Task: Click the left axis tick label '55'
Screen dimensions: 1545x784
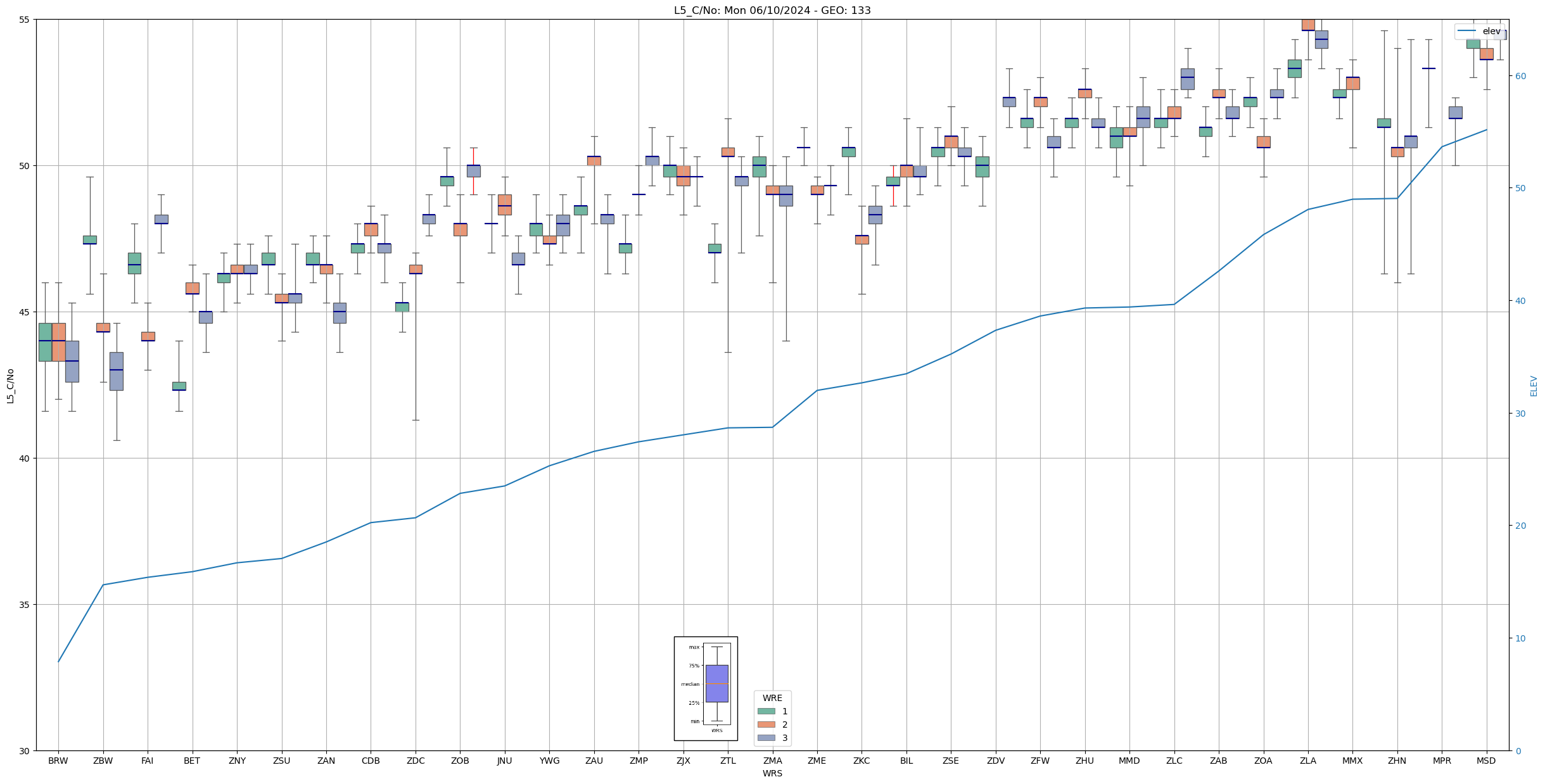Action: [25, 20]
